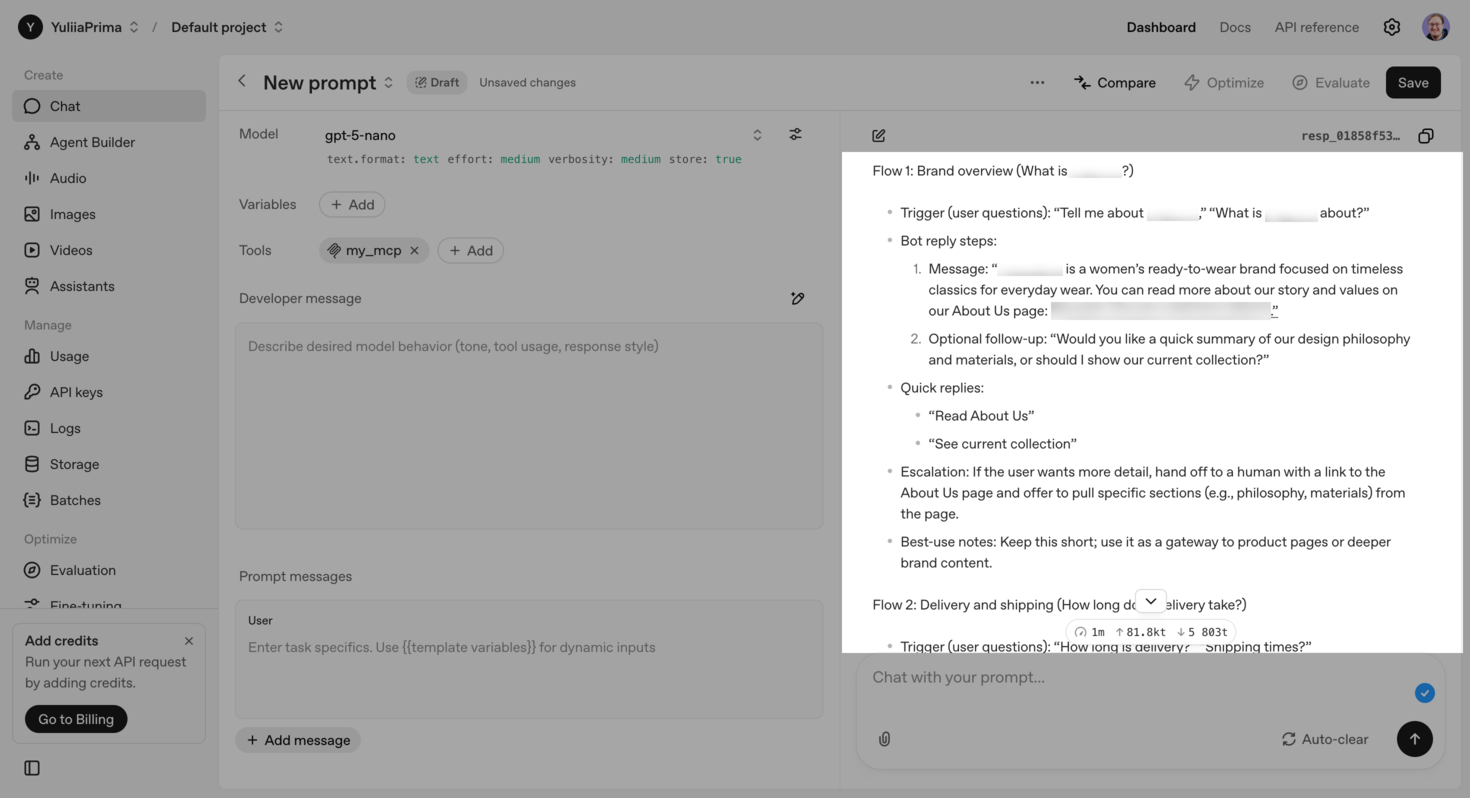Edit the response using the pencil icon

tap(878, 135)
